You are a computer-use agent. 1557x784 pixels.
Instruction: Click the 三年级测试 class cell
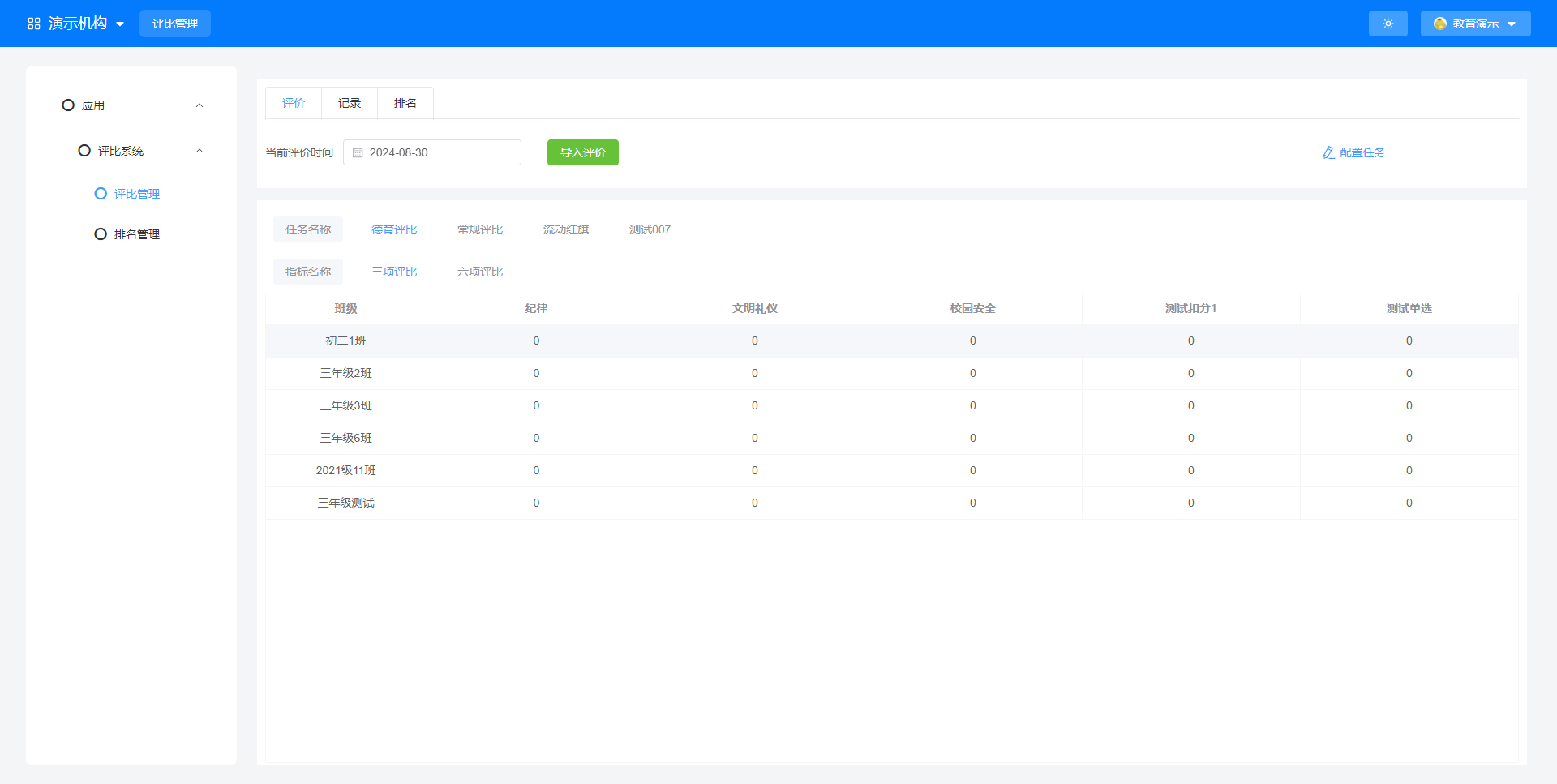pyautogui.click(x=346, y=503)
